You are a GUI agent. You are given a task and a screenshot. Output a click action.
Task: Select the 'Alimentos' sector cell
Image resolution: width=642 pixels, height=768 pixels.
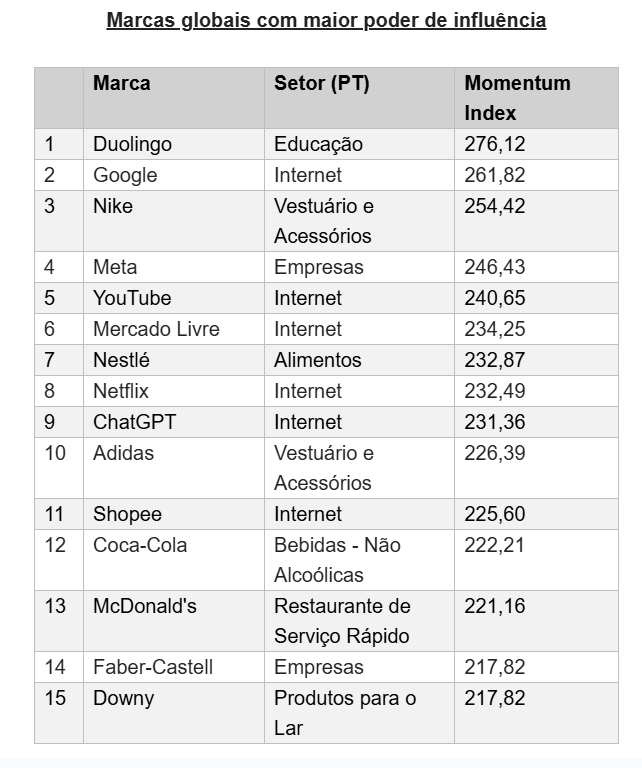pyautogui.click(x=317, y=360)
